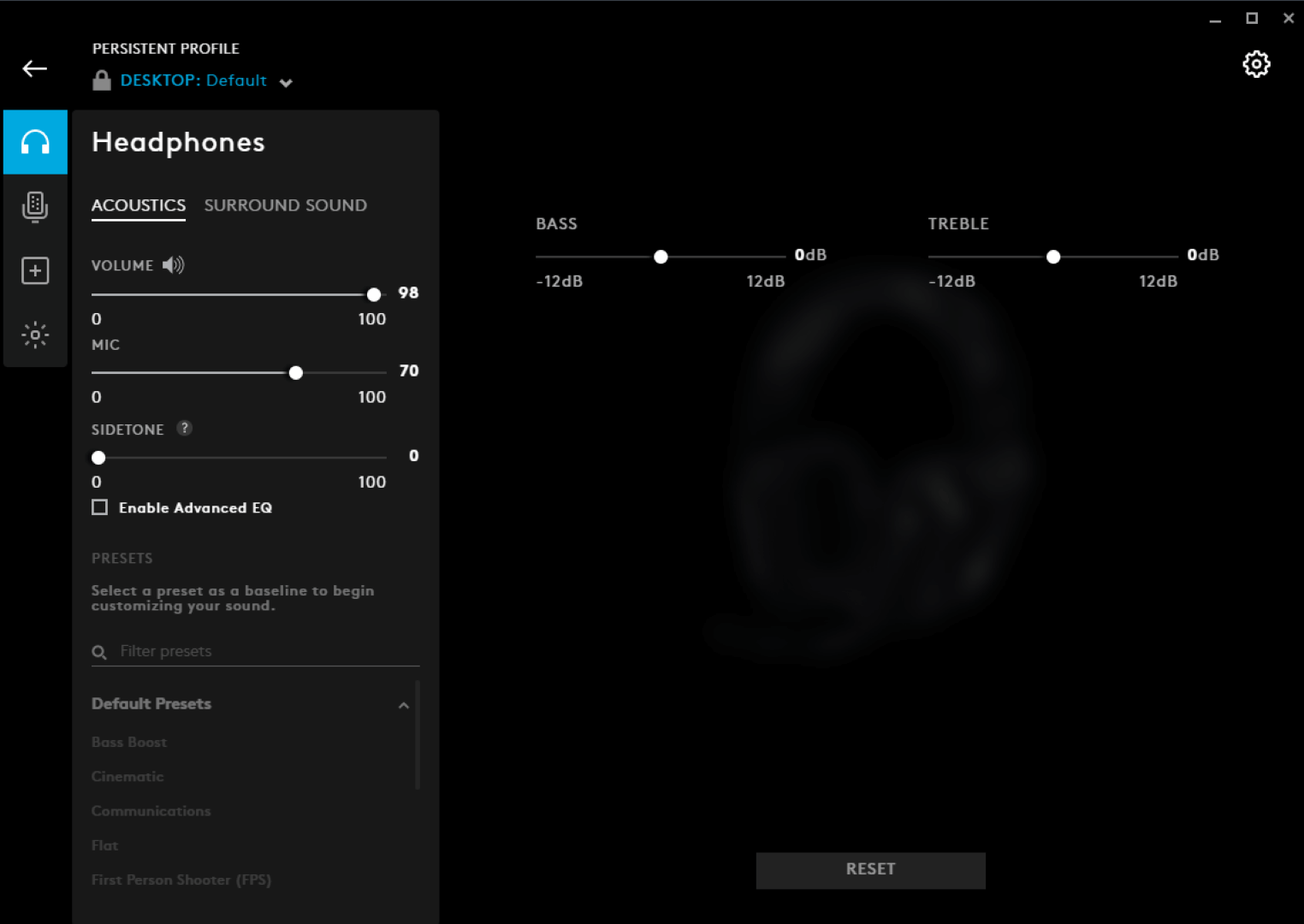Close the application window
Screen dimensions: 1304x924
click(x=1289, y=18)
